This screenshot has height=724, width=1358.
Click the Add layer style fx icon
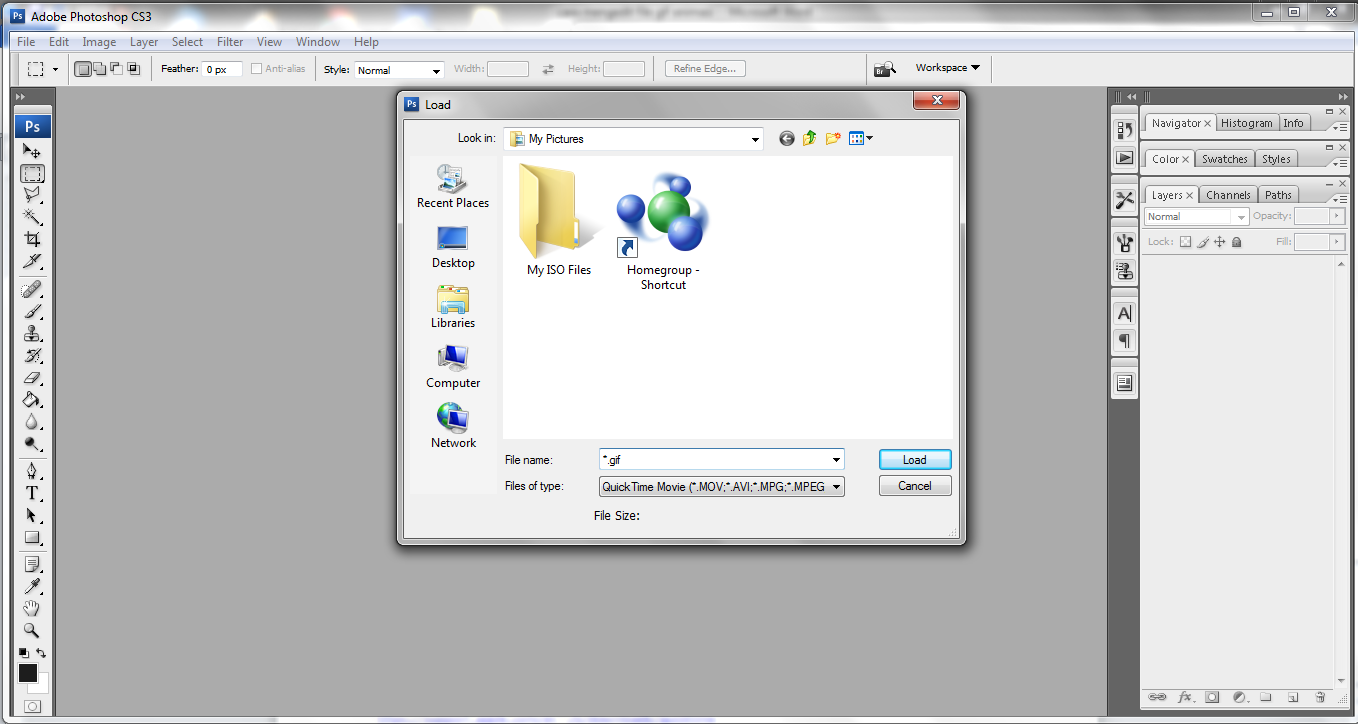pyautogui.click(x=1186, y=697)
